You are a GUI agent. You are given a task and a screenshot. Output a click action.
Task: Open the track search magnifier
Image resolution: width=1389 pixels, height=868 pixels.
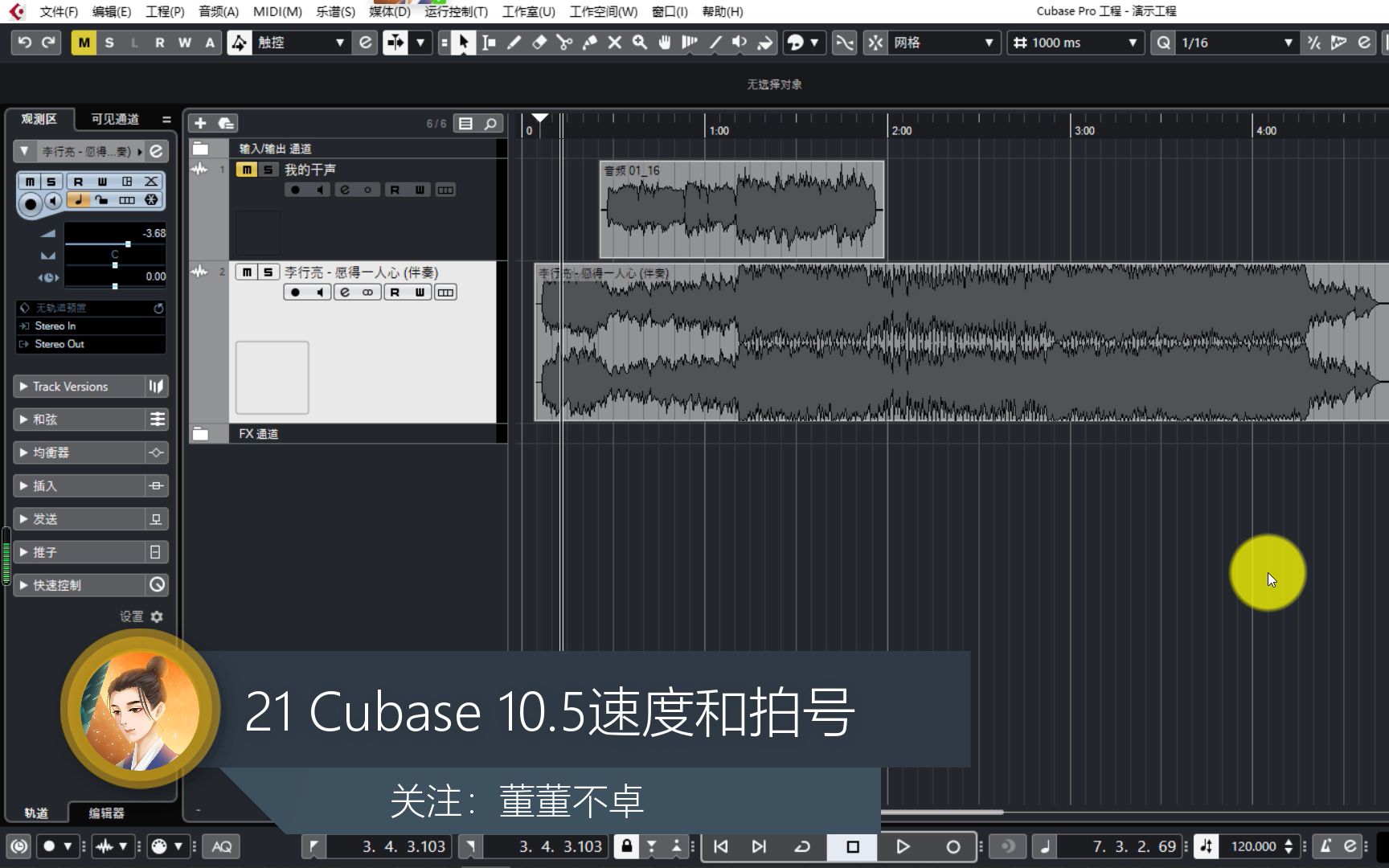point(490,123)
